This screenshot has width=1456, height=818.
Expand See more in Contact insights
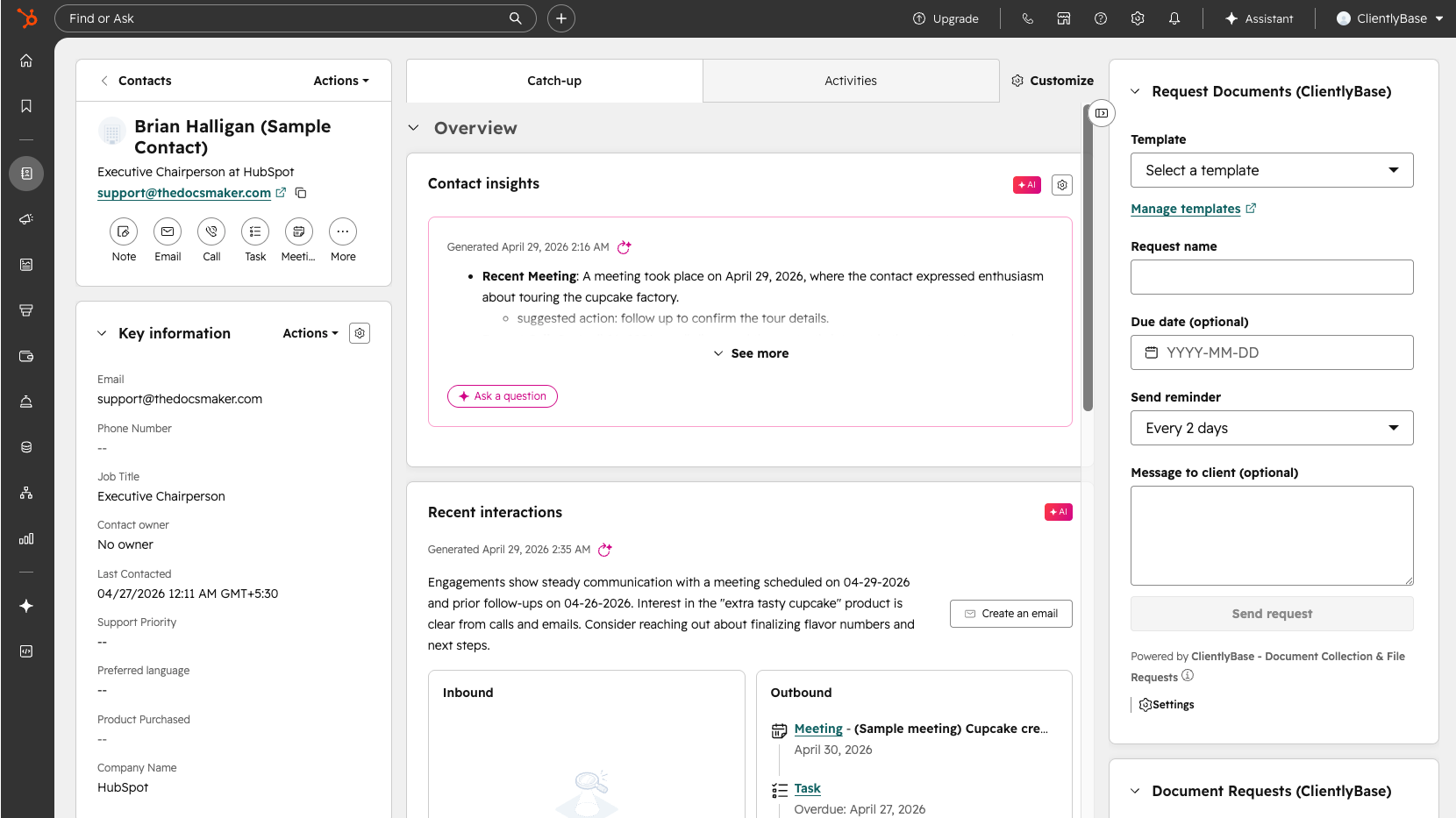(x=751, y=353)
